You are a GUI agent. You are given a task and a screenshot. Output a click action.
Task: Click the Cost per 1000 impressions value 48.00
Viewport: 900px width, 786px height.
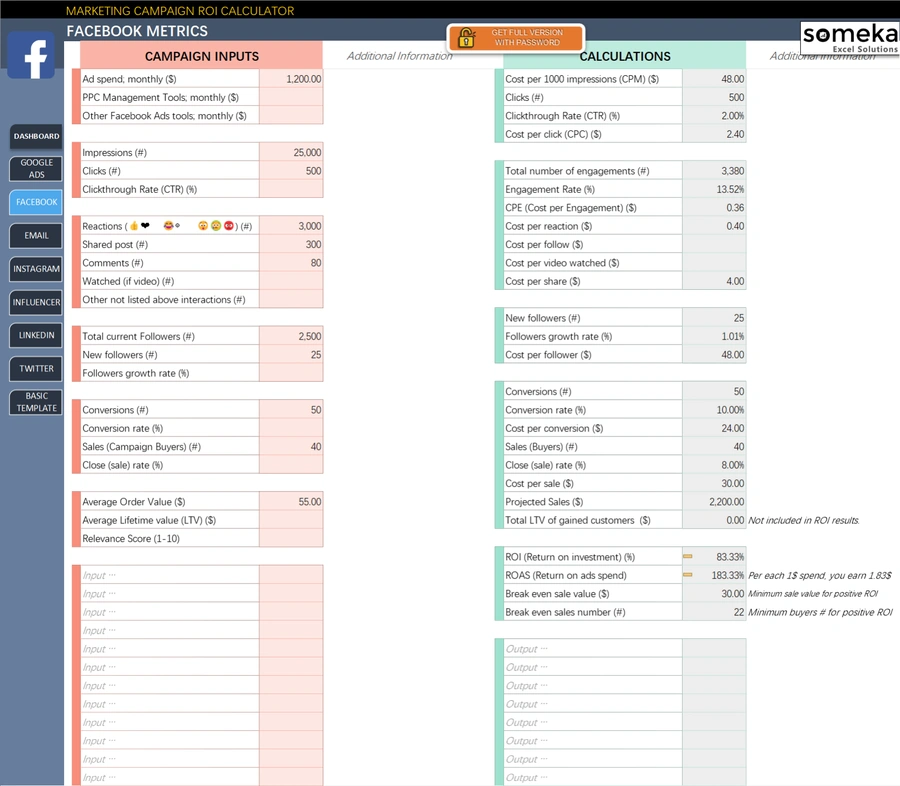(714, 79)
